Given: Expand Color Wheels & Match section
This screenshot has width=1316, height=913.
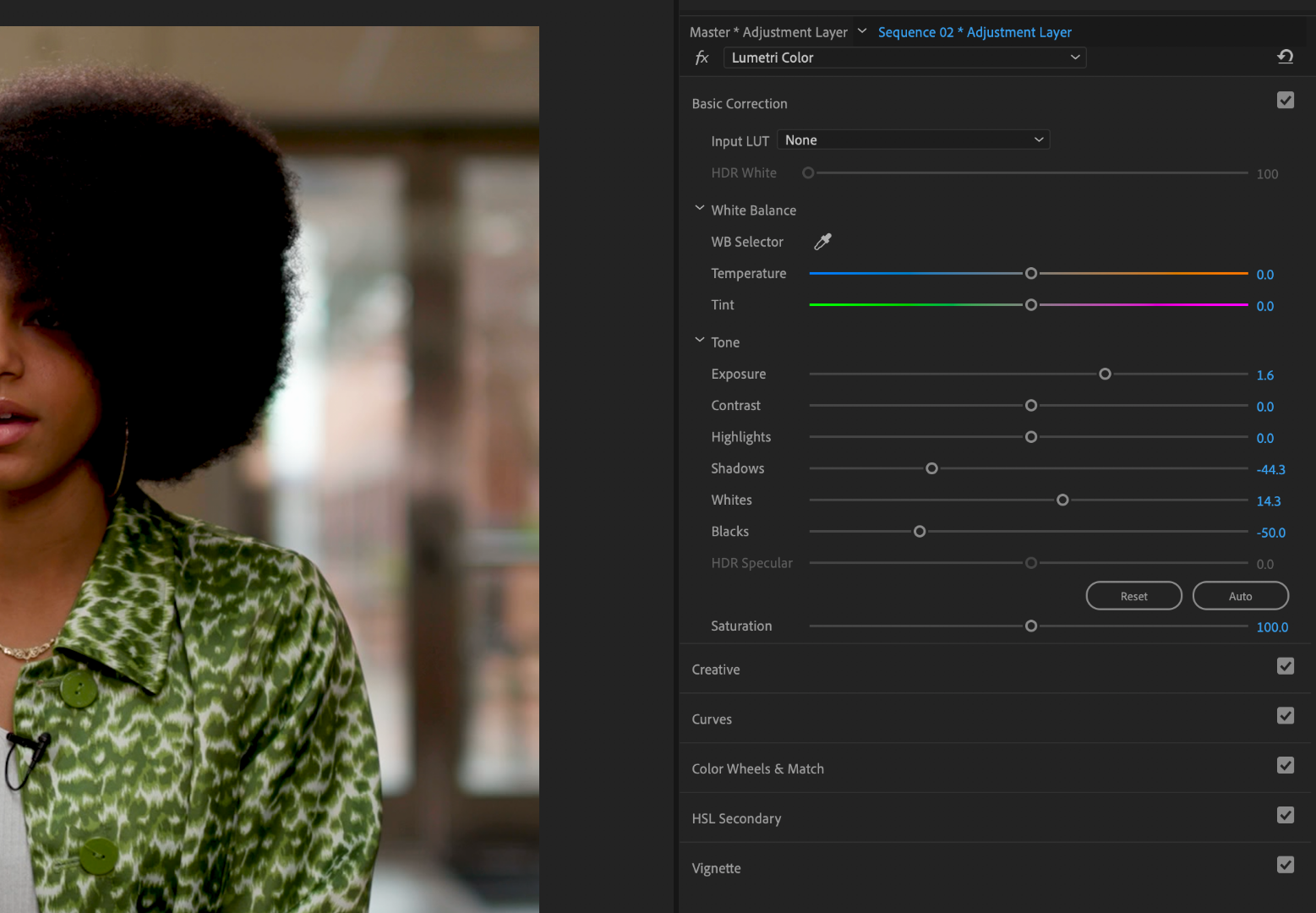Looking at the screenshot, I should point(757,769).
